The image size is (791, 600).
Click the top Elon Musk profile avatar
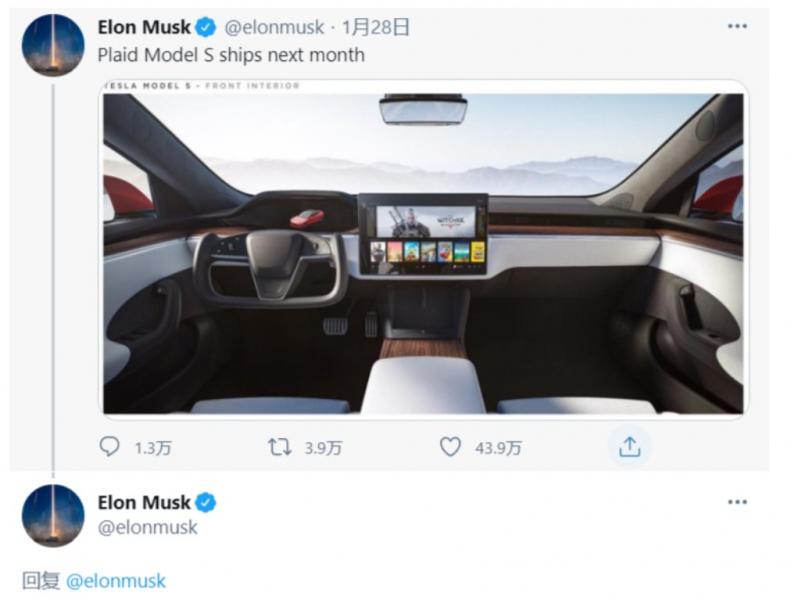click(53, 45)
